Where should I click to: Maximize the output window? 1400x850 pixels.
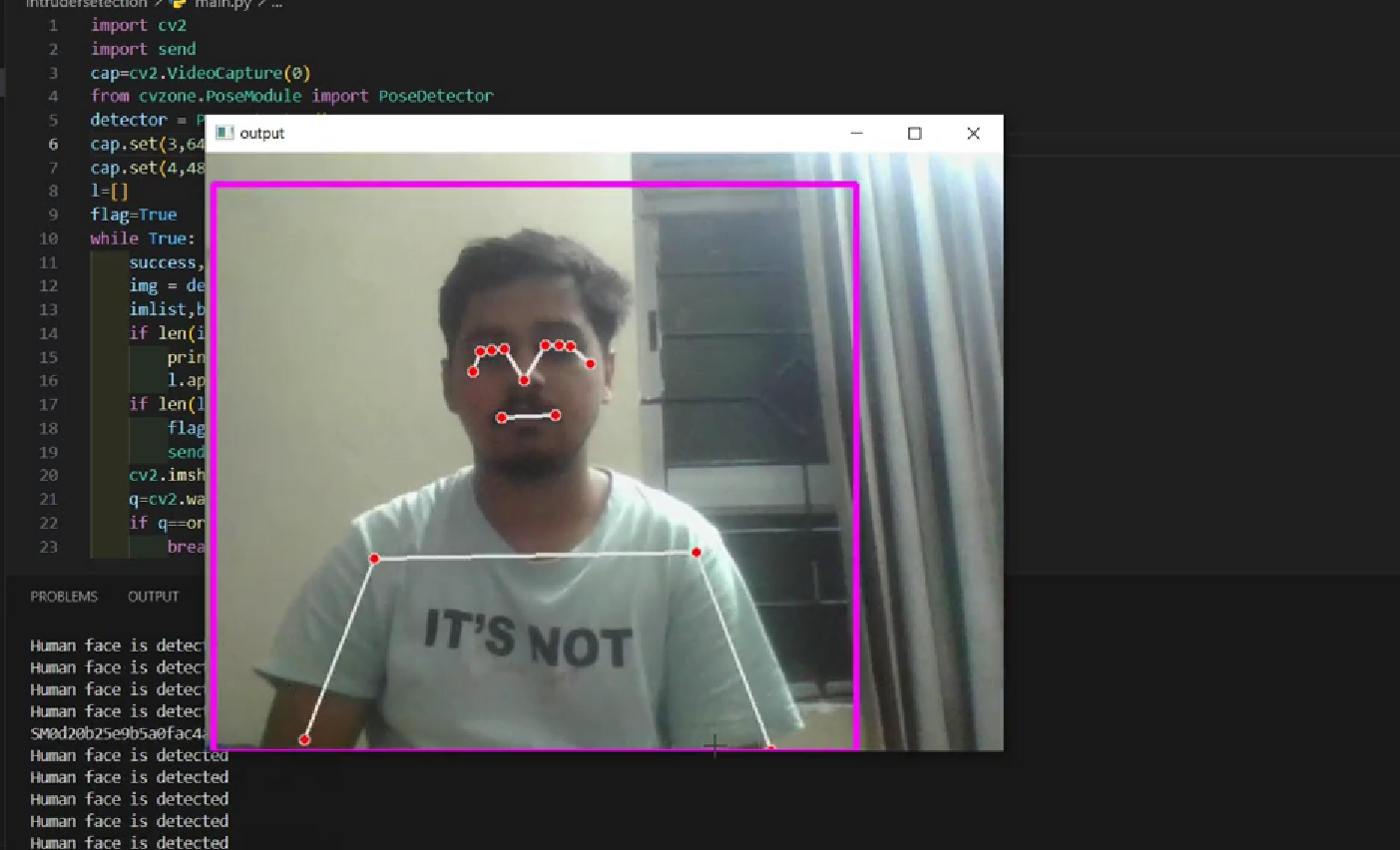(914, 133)
